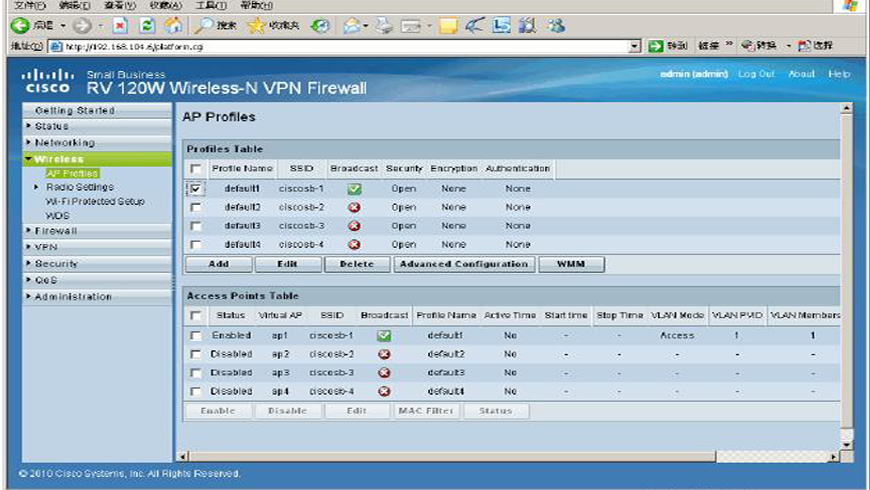Viewport: 870px width, 490px height.
Task: Open the browser Home page icon
Action: click(x=173, y=26)
